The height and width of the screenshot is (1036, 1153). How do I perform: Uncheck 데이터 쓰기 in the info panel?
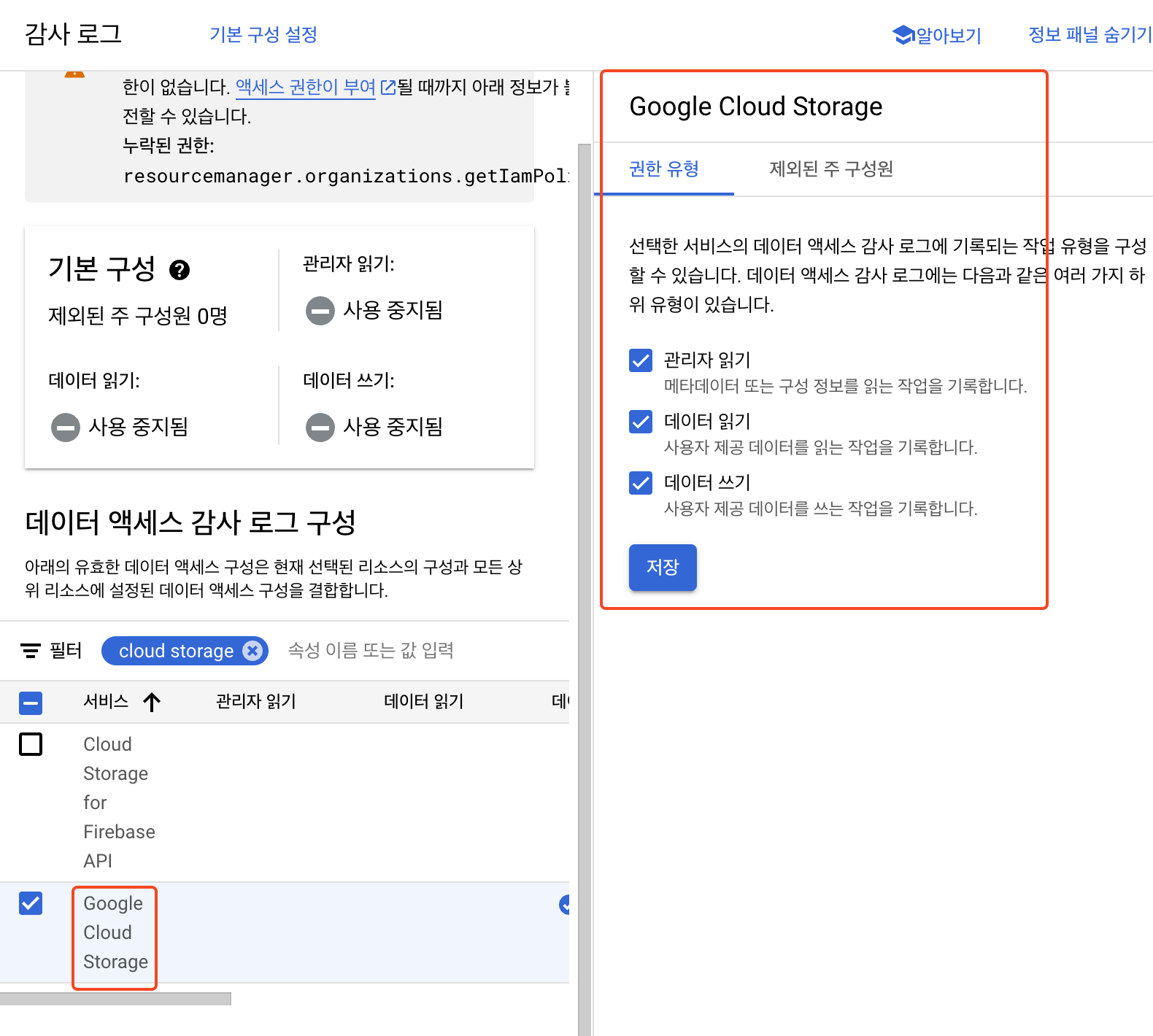click(641, 483)
